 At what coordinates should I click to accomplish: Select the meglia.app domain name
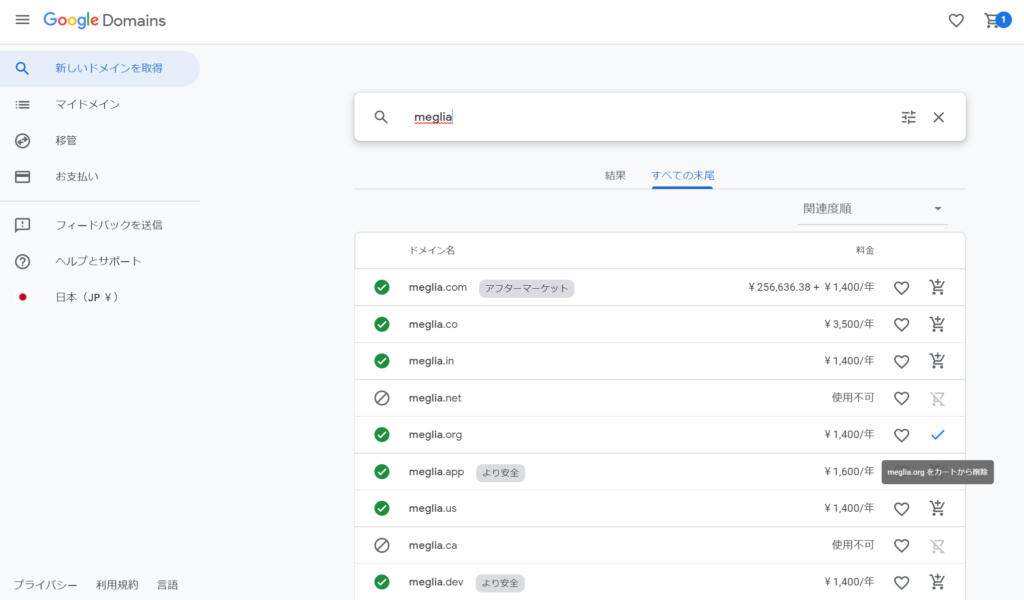click(x=436, y=471)
